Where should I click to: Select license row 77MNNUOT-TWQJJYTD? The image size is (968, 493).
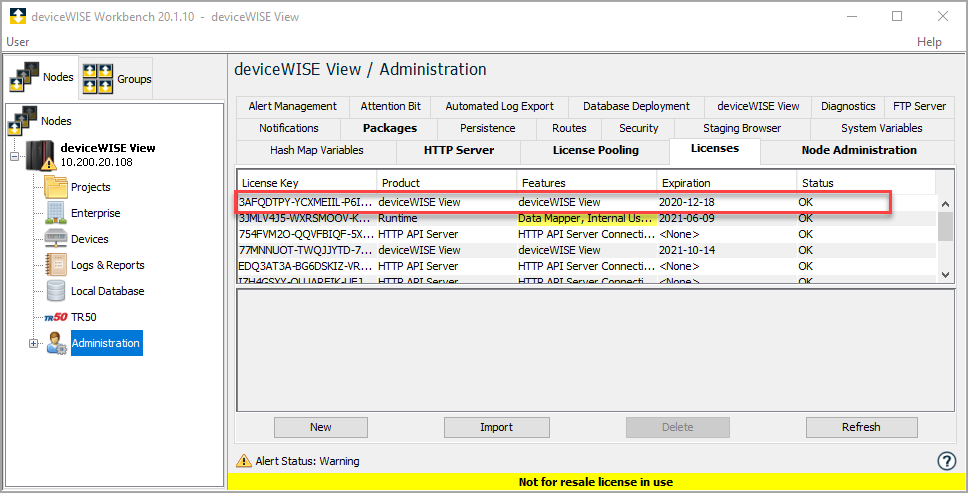pos(586,251)
